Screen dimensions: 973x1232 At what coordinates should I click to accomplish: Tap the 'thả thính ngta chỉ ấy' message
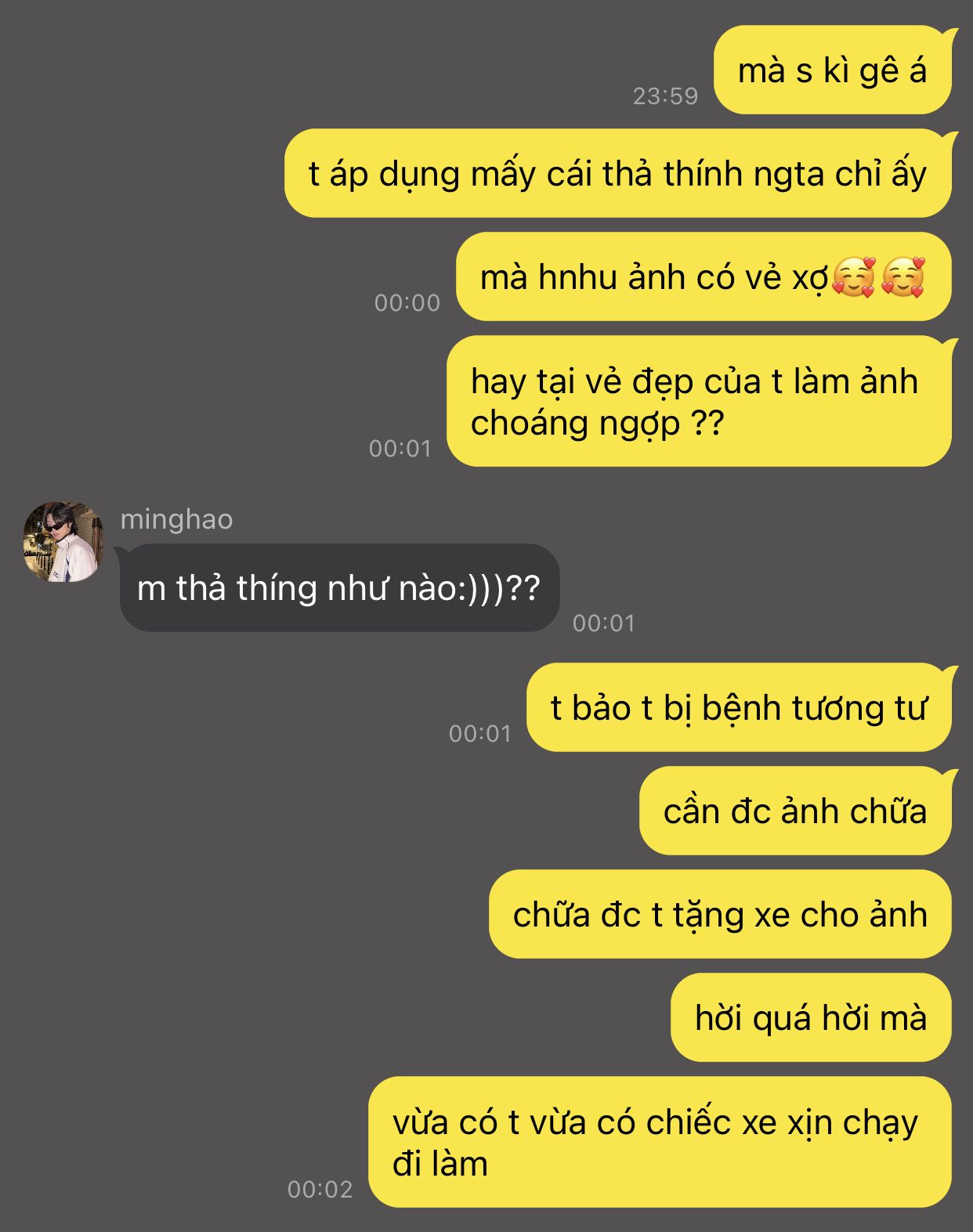tap(618, 173)
